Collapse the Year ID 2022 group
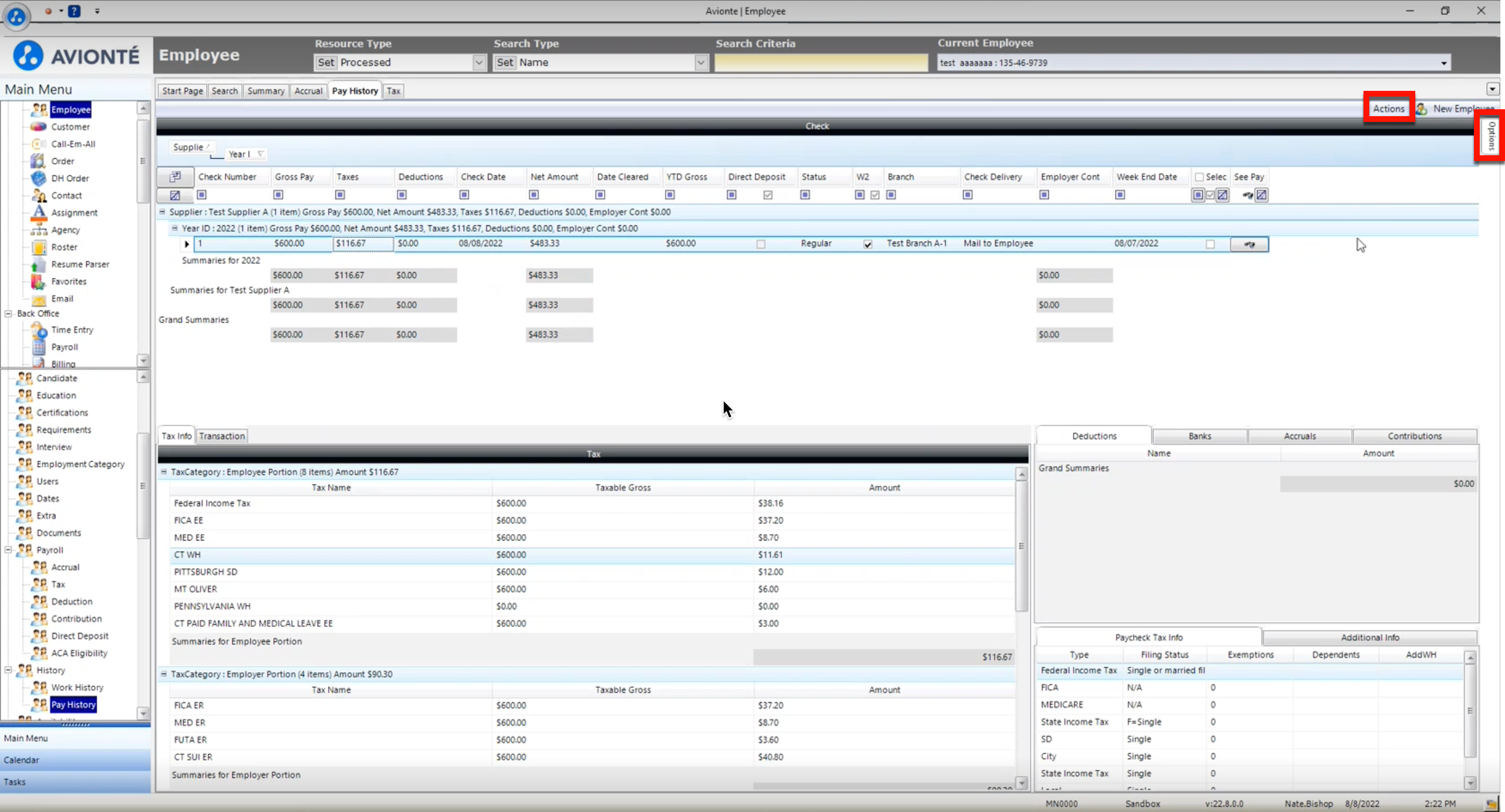1505x812 pixels. tap(174, 228)
